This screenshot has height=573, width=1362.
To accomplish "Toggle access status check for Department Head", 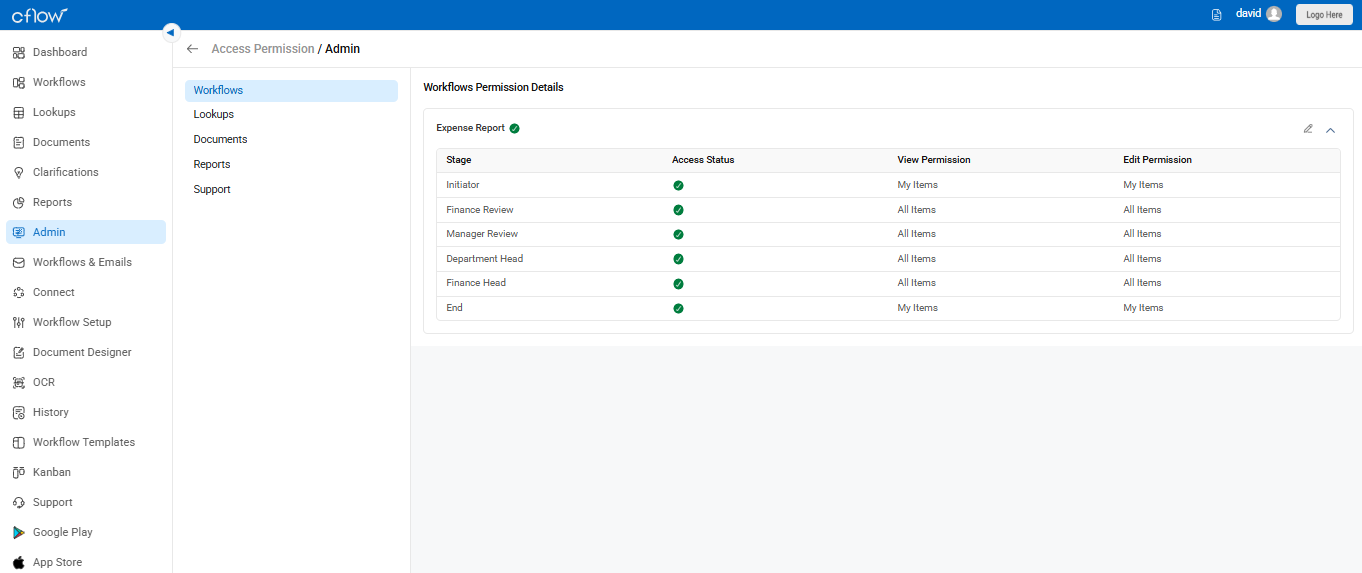I will pos(678,259).
